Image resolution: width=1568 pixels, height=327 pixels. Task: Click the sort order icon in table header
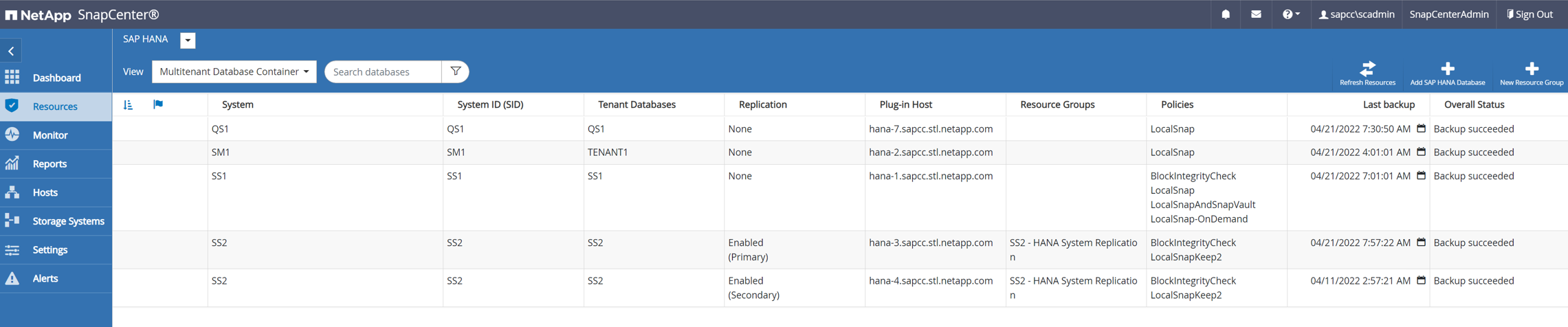(129, 104)
